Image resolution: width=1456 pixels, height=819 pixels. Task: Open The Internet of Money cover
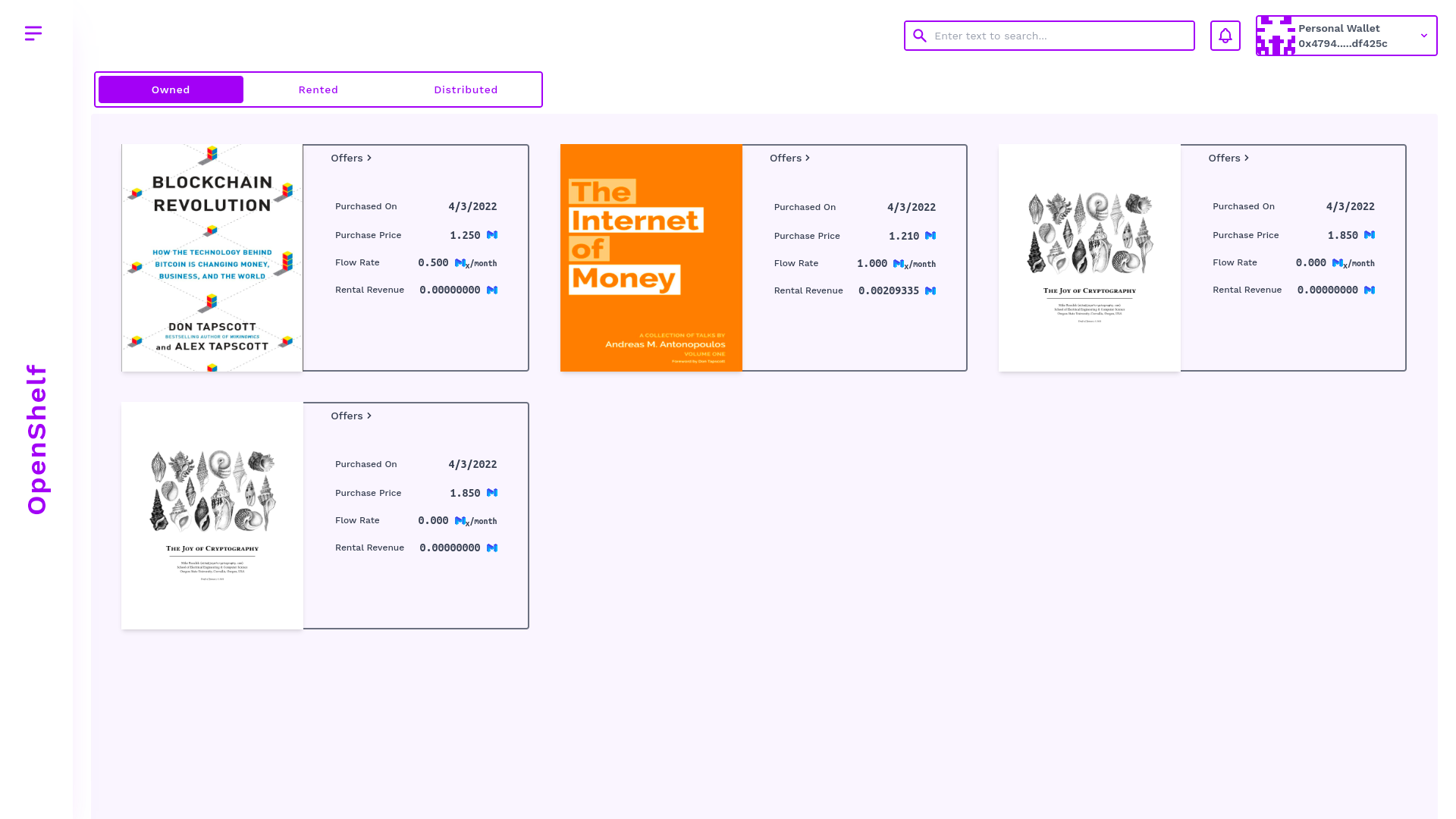pos(651,258)
